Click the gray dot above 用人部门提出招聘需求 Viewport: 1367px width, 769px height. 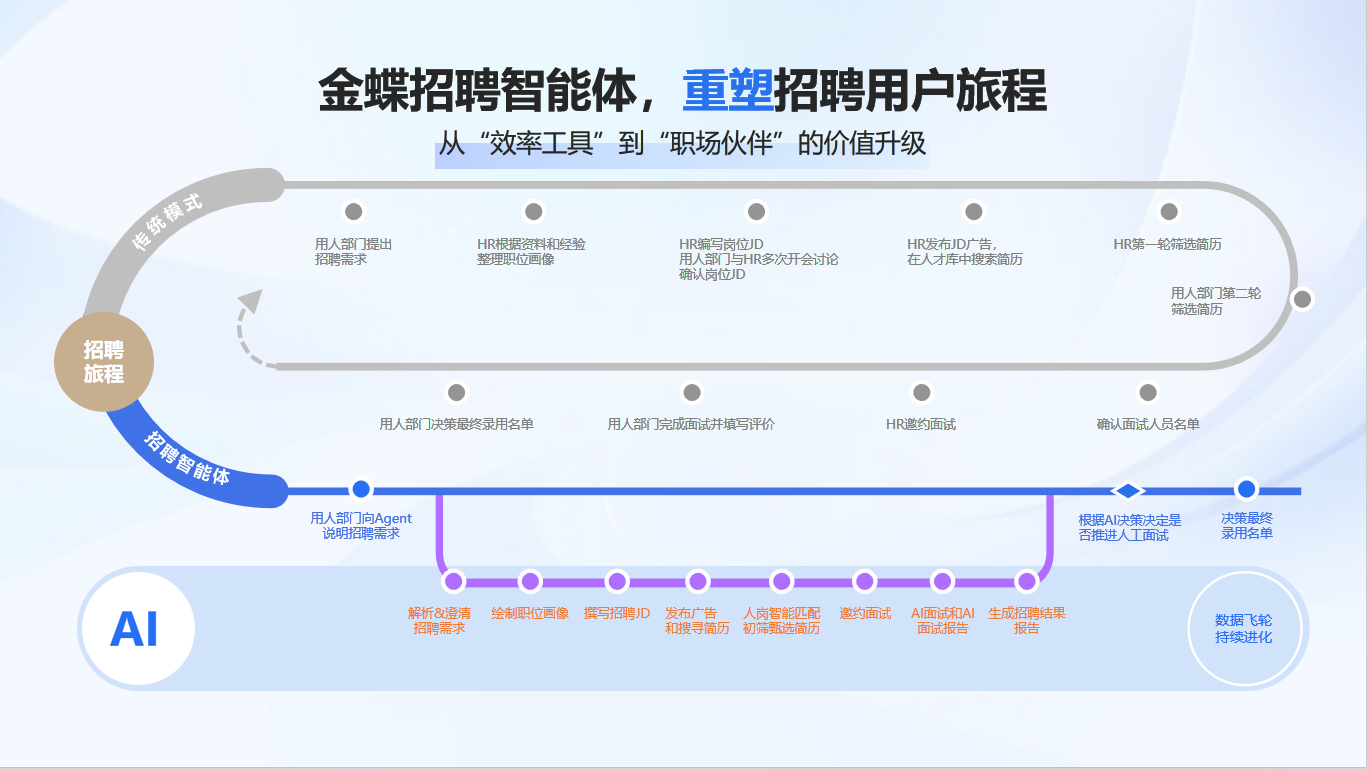pos(353,211)
